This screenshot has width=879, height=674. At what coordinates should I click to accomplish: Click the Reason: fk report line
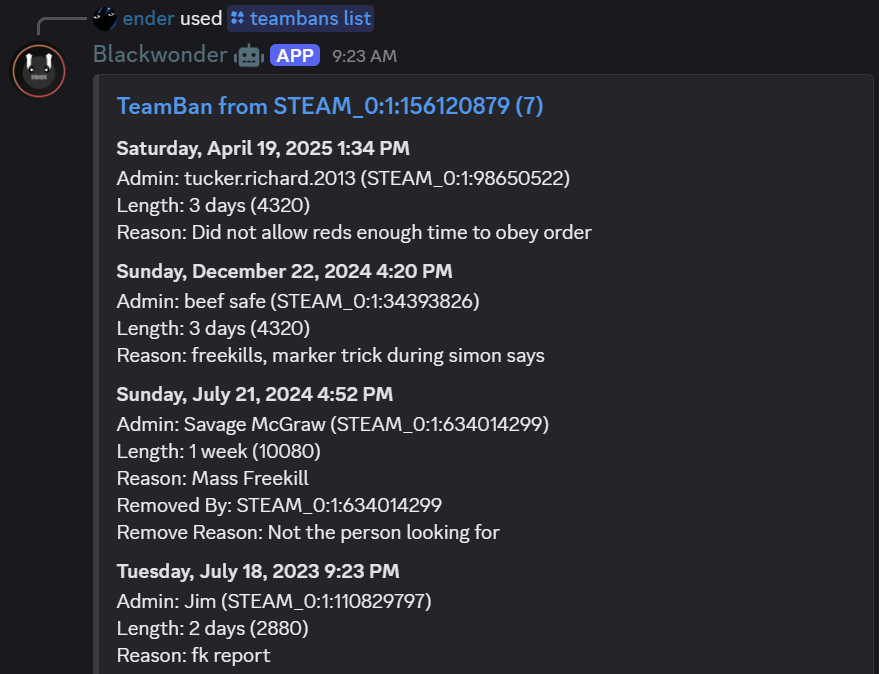pyautogui.click(x=193, y=655)
